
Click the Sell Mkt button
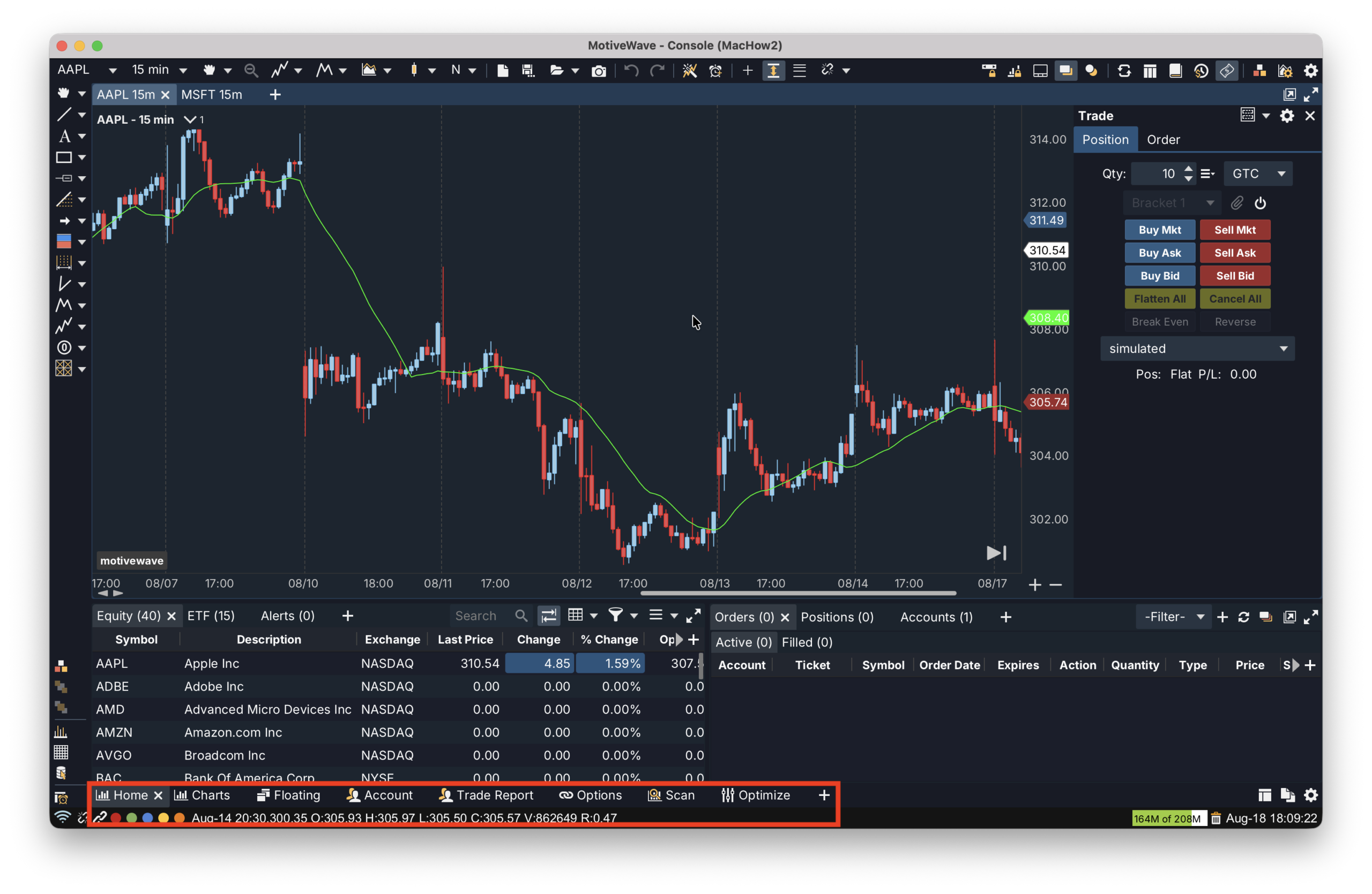click(1234, 230)
